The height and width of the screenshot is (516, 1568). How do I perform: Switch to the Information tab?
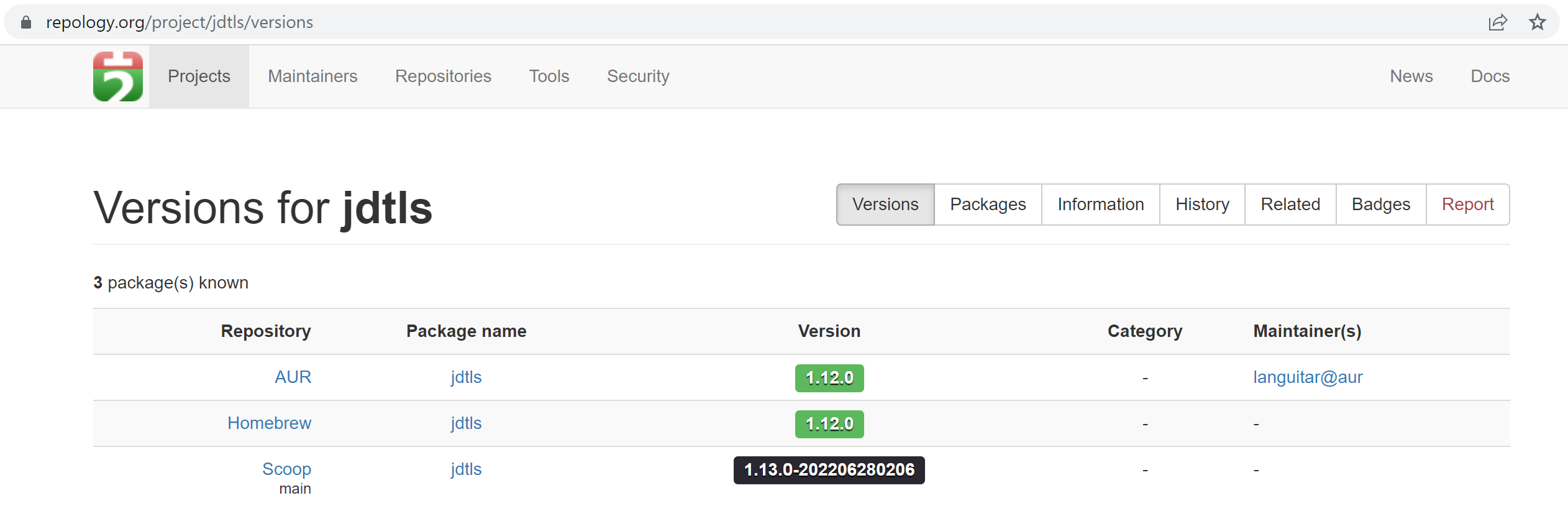coord(1100,205)
